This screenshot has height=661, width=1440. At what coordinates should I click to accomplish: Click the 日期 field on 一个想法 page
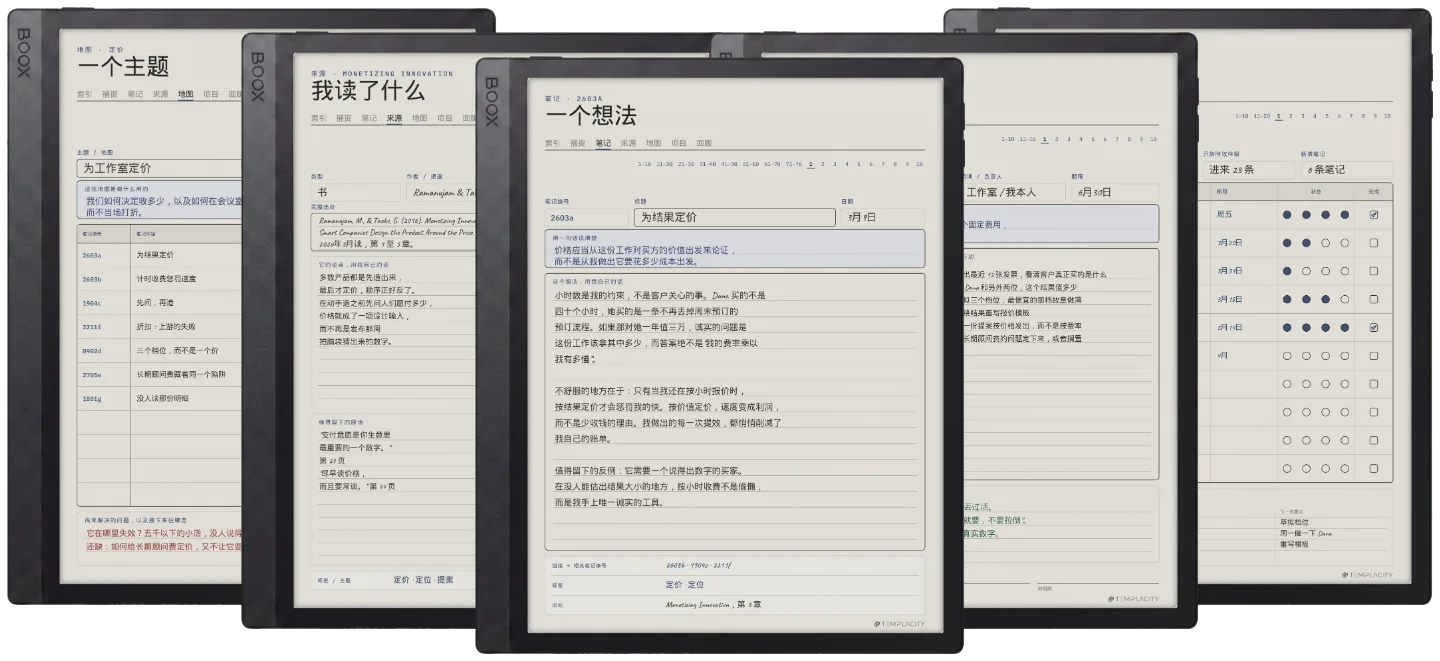pyautogui.click(x=882, y=217)
